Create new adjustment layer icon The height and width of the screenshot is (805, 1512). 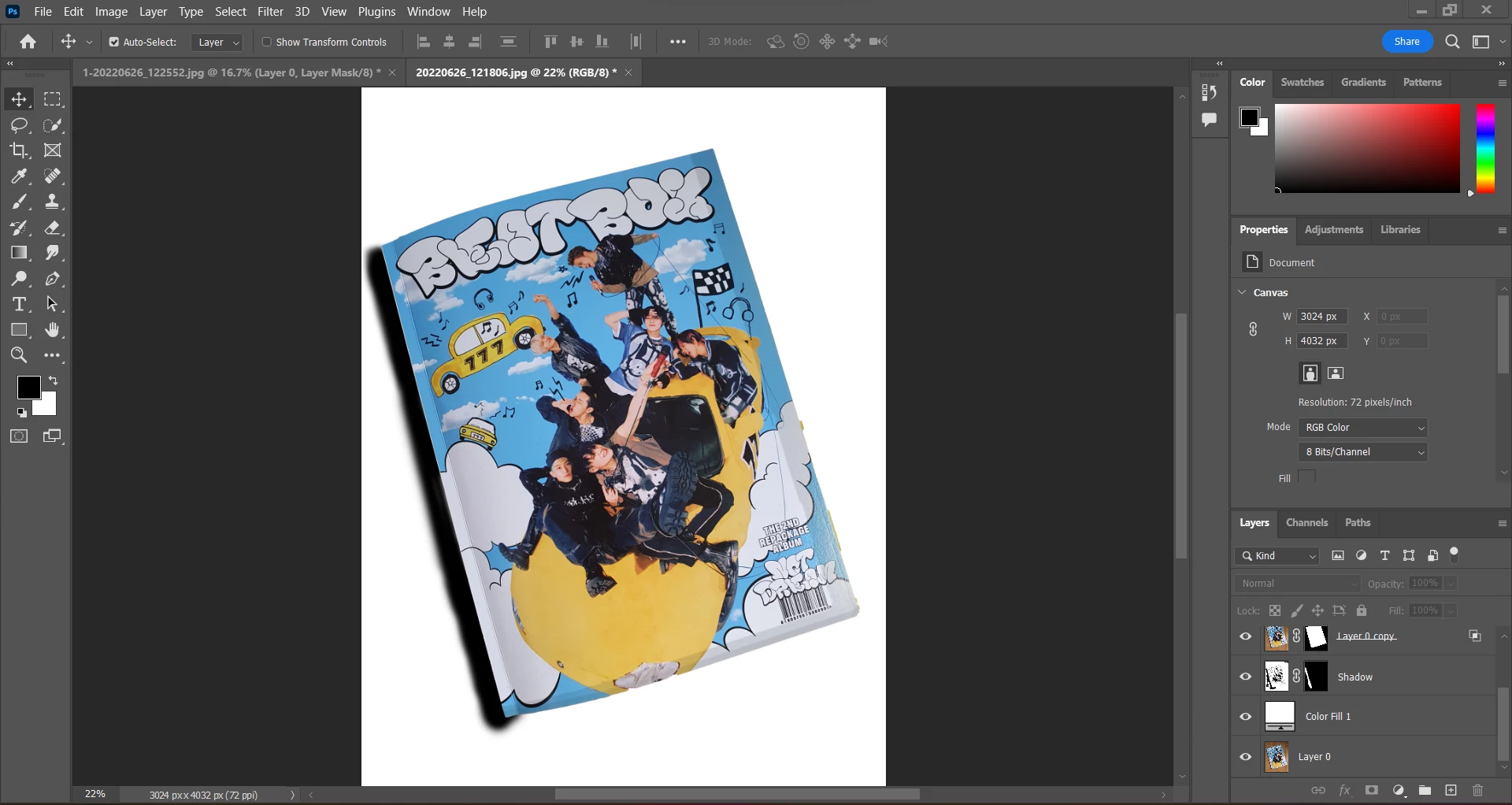pos(1399,791)
